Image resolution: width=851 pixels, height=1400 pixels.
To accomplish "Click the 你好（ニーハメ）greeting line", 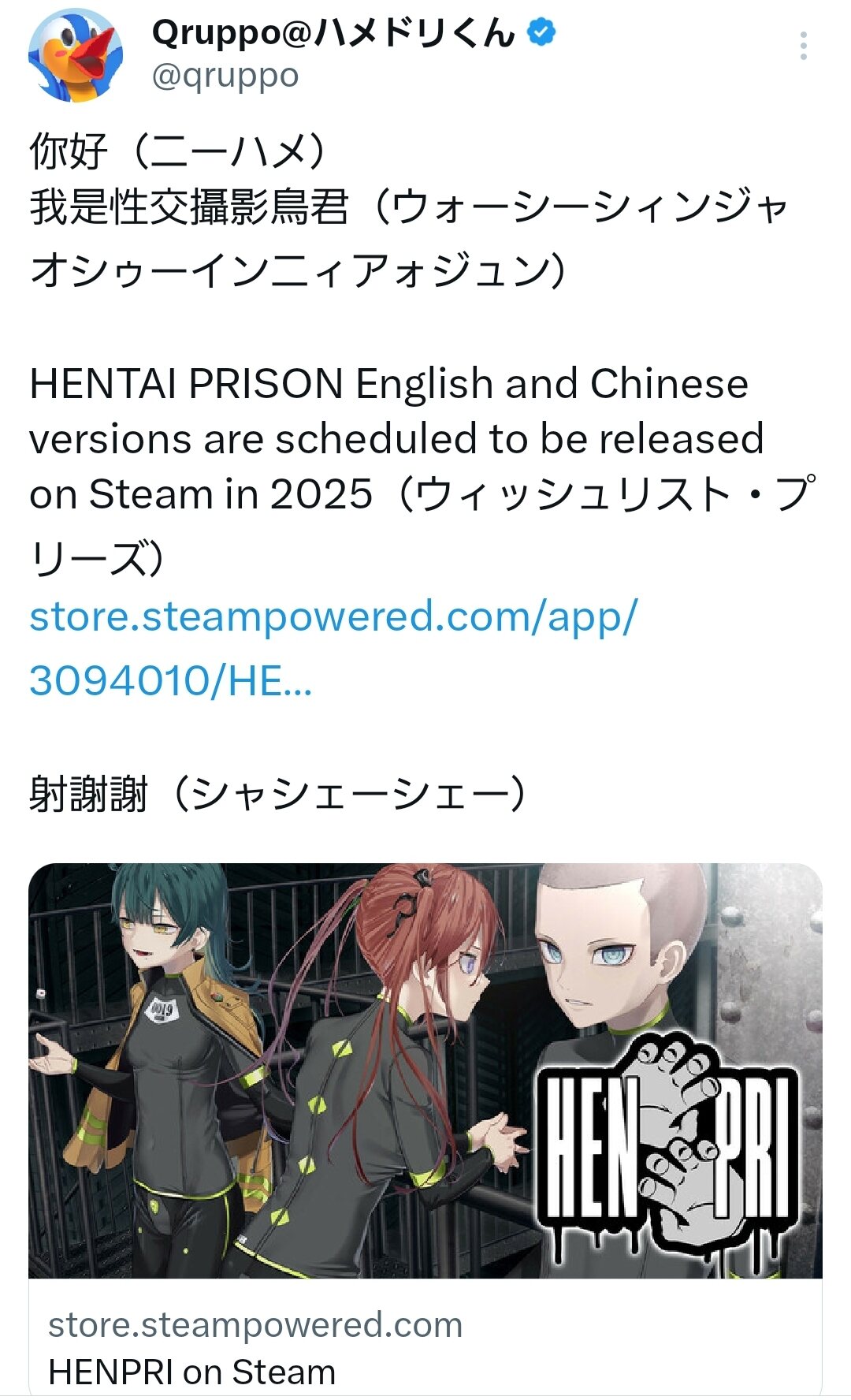I will tap(179, 151).
